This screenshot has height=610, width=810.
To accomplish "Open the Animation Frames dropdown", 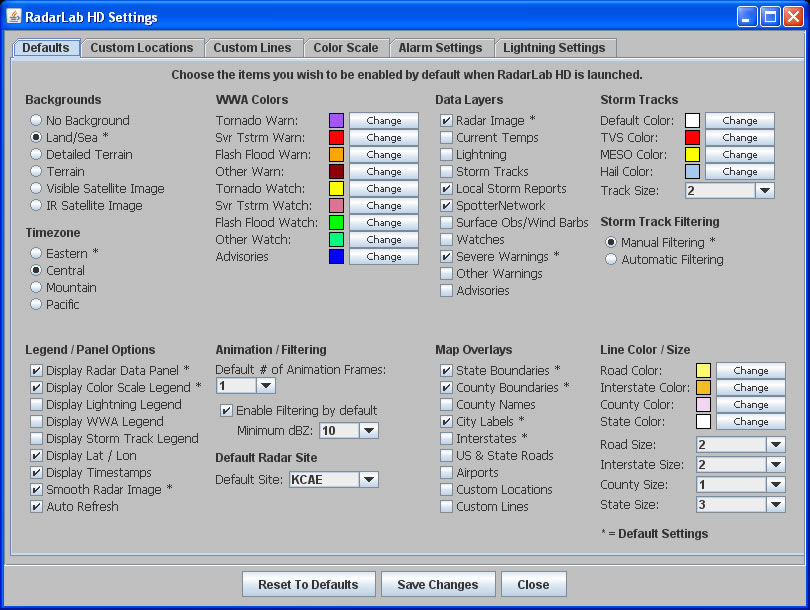I will [246, 386].
